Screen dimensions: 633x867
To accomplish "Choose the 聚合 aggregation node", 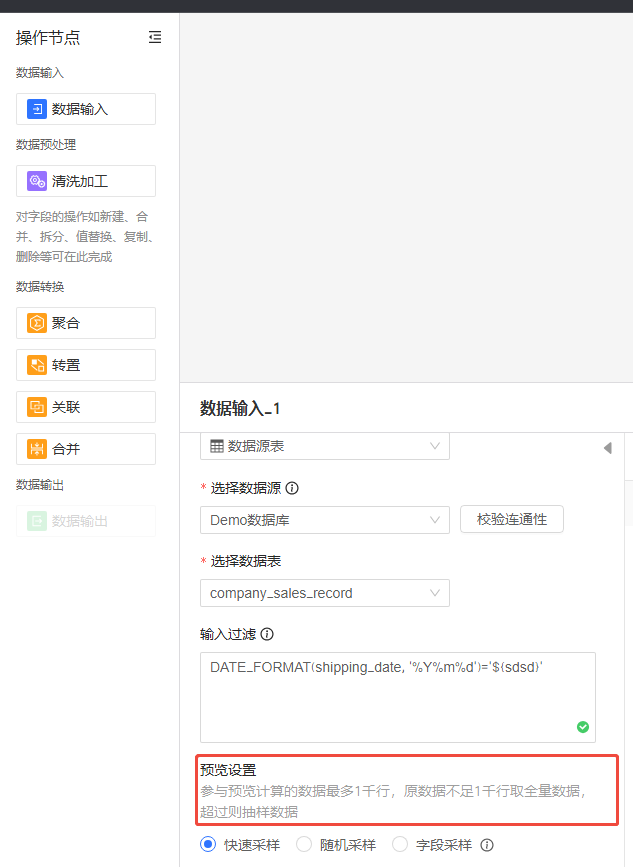I will (86, 323).
